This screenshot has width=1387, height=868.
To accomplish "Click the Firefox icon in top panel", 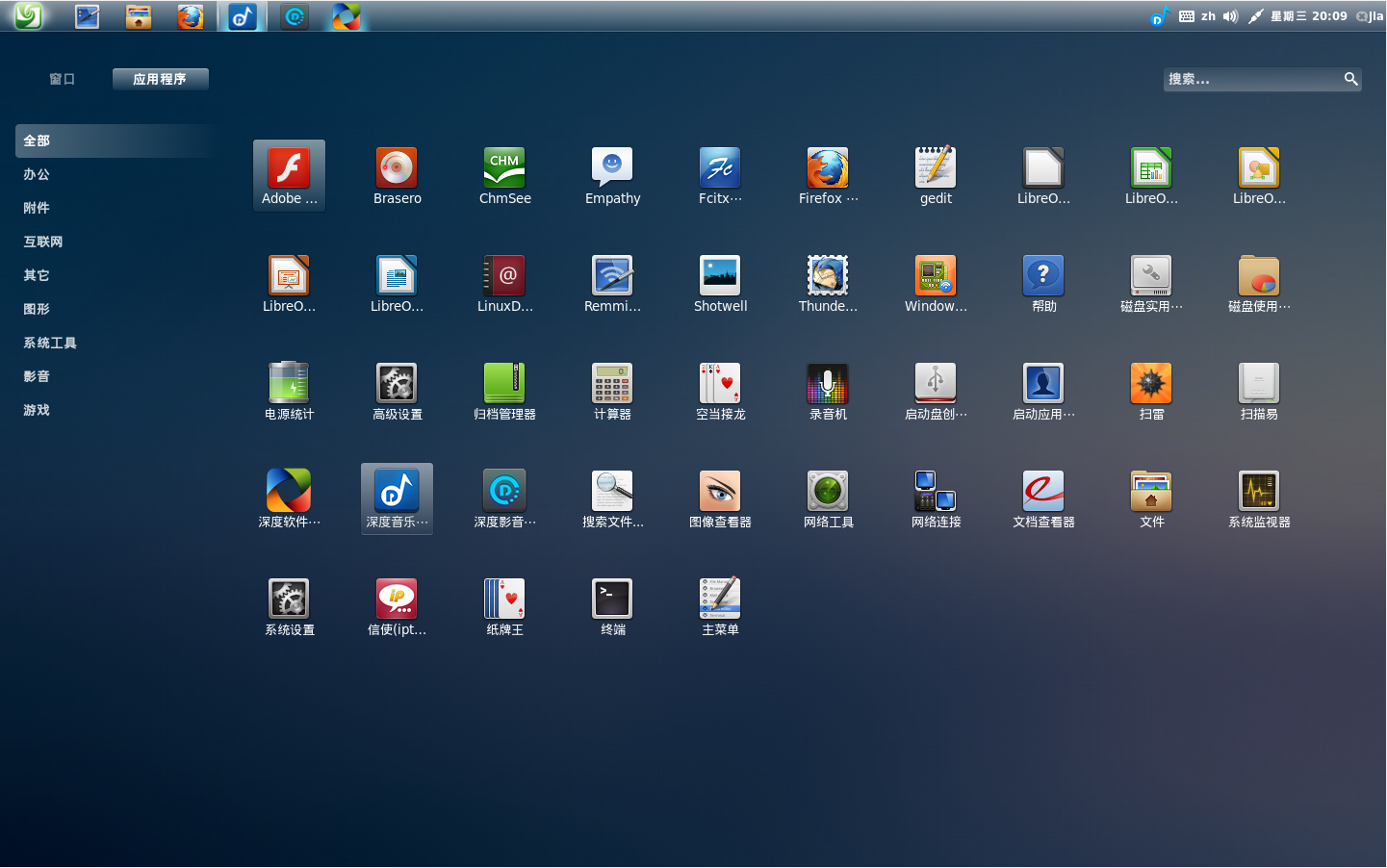I will (x=191, y=16).
